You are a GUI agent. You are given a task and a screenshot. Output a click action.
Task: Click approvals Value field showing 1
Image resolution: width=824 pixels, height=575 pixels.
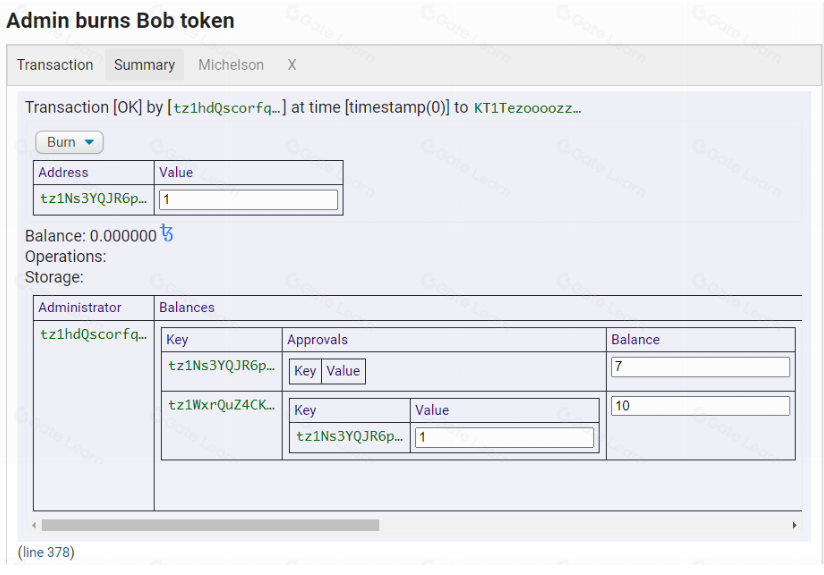504,437
